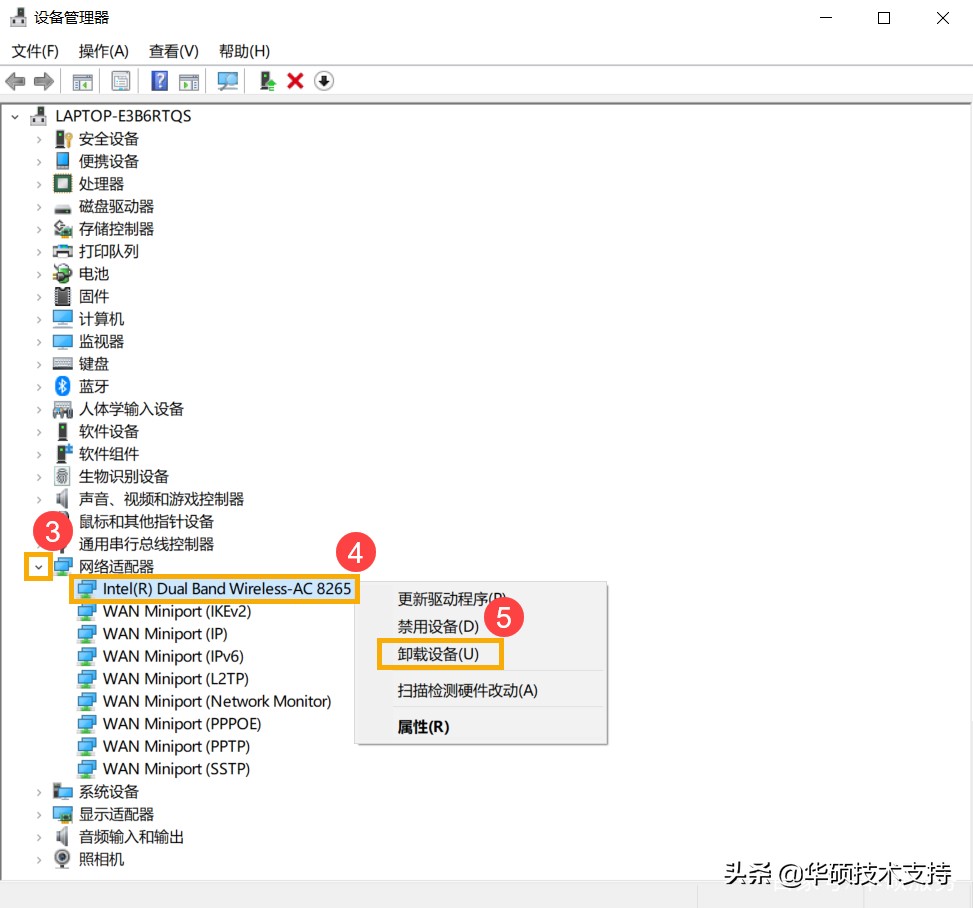Click the Forward navigation arrow icon
The image size is (973, 908).
43,80
